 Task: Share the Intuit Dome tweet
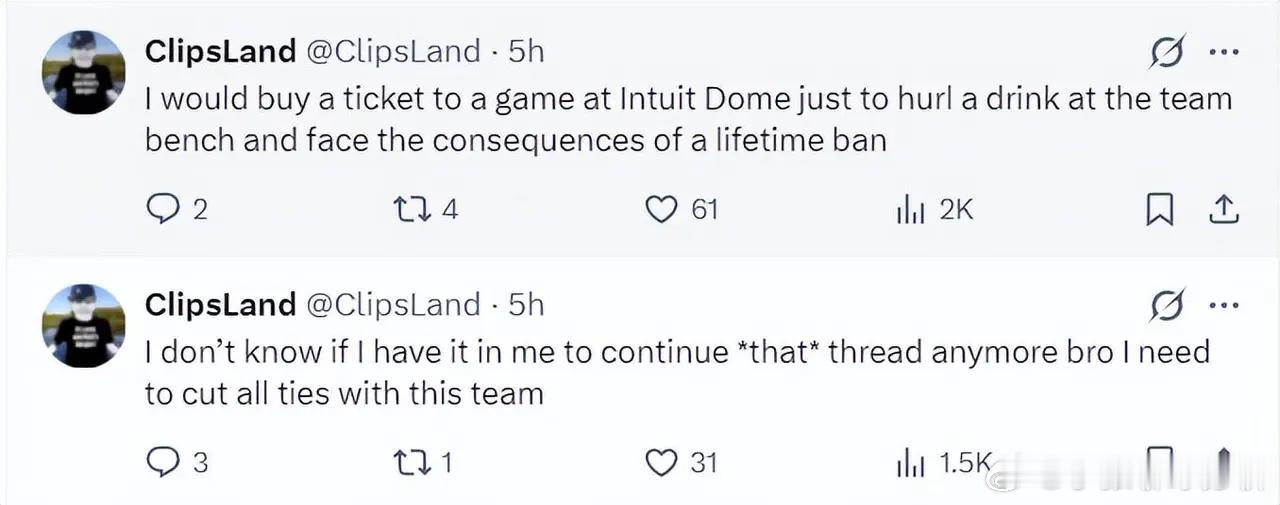[1224, 209]
